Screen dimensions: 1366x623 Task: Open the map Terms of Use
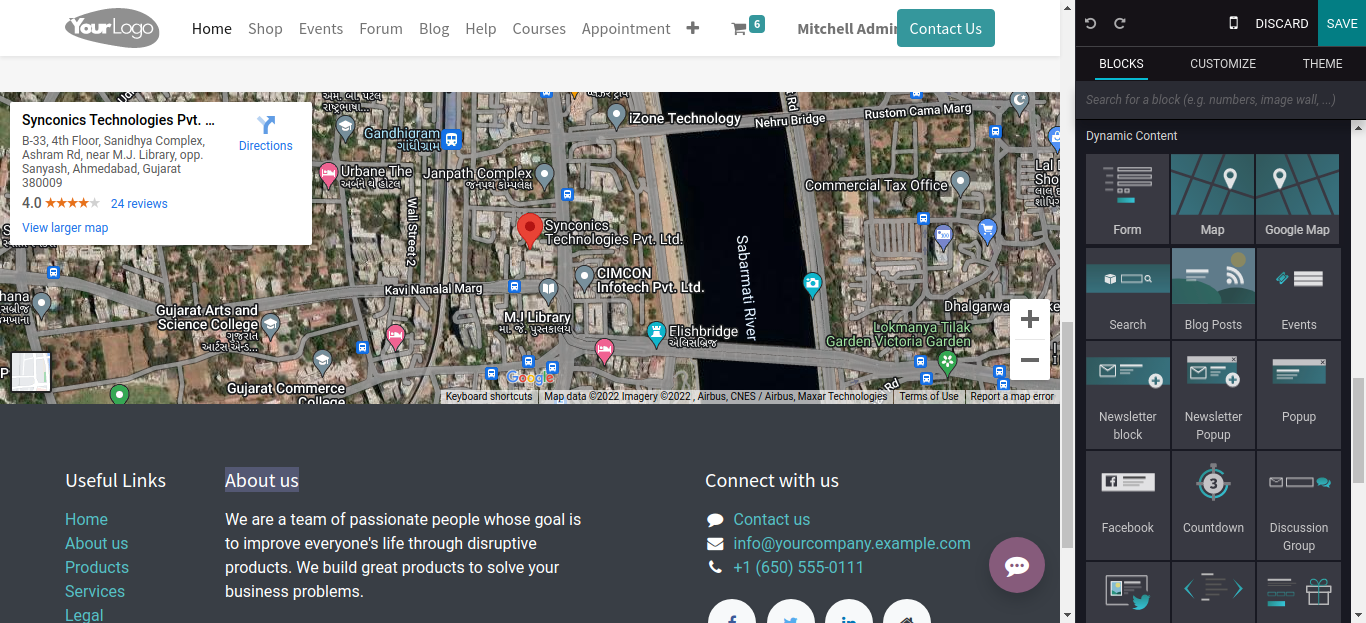coord(929,397)
